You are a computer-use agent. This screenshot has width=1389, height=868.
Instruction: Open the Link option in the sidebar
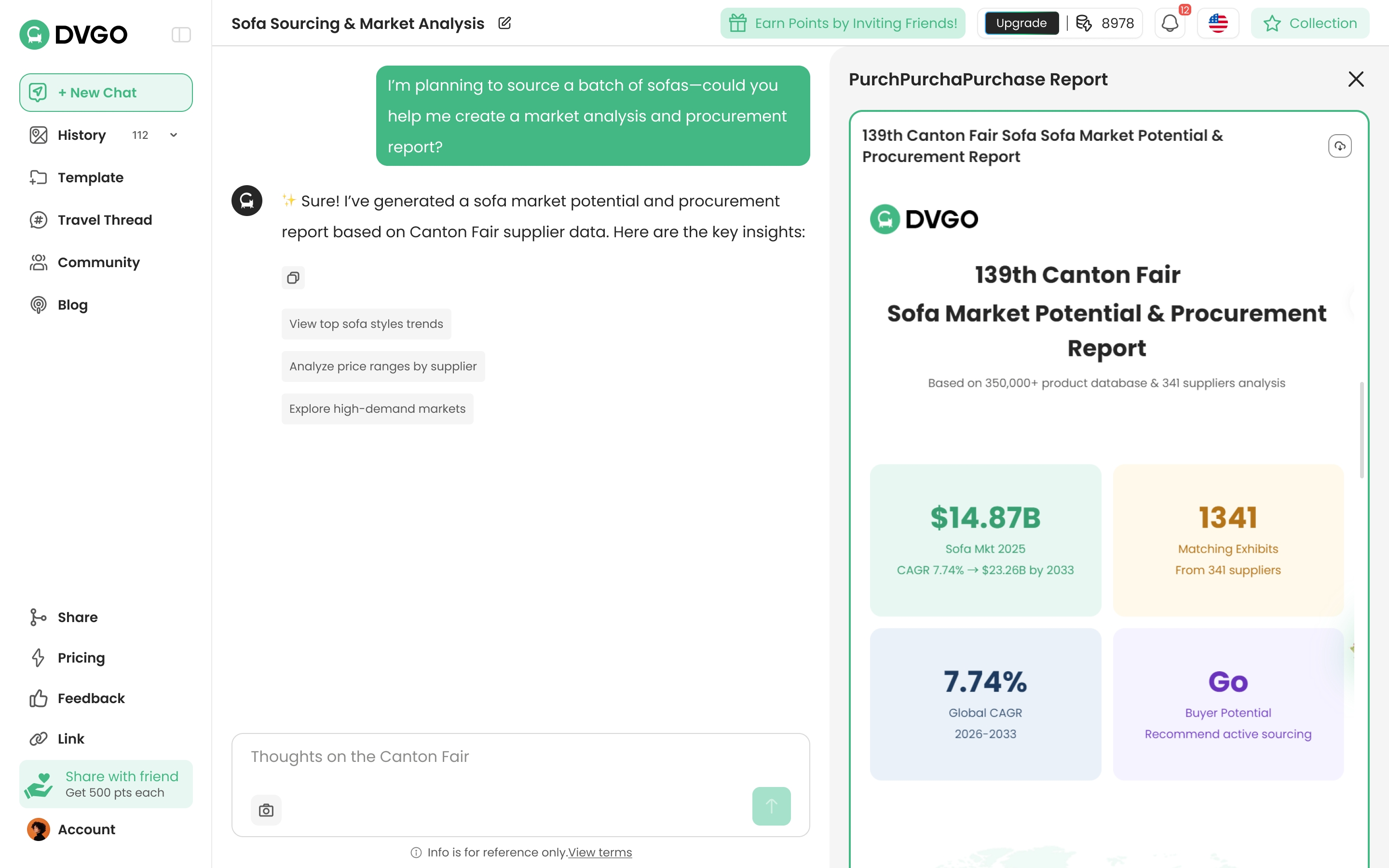70,739
